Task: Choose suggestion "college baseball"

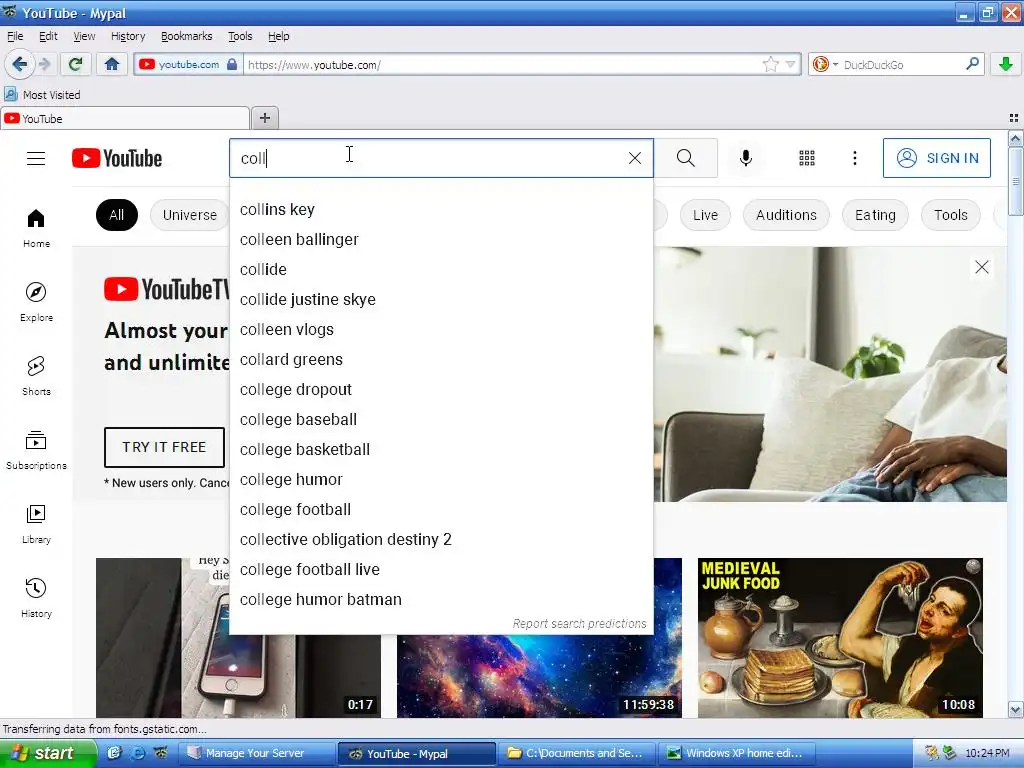Action: point(441,420)
